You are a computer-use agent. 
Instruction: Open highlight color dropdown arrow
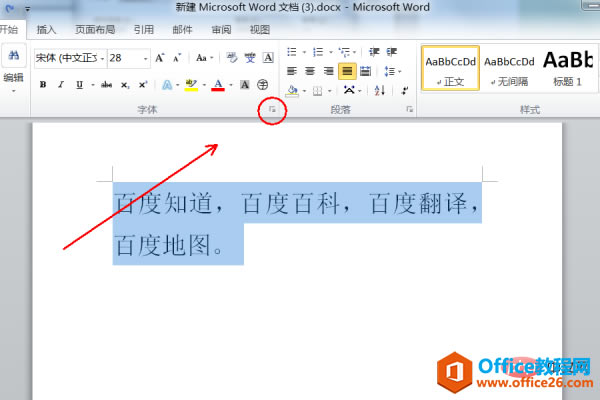(204, 85)
